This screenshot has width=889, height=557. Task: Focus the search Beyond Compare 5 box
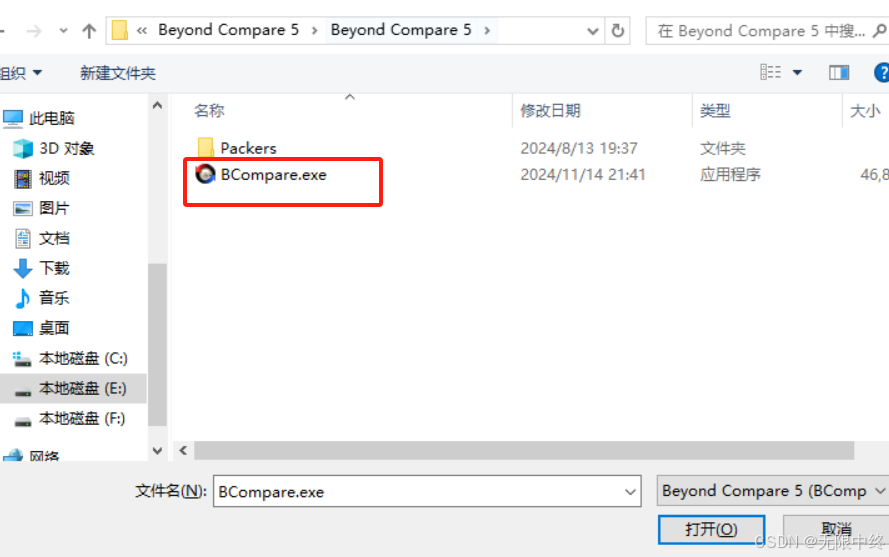tap(760, 31)
